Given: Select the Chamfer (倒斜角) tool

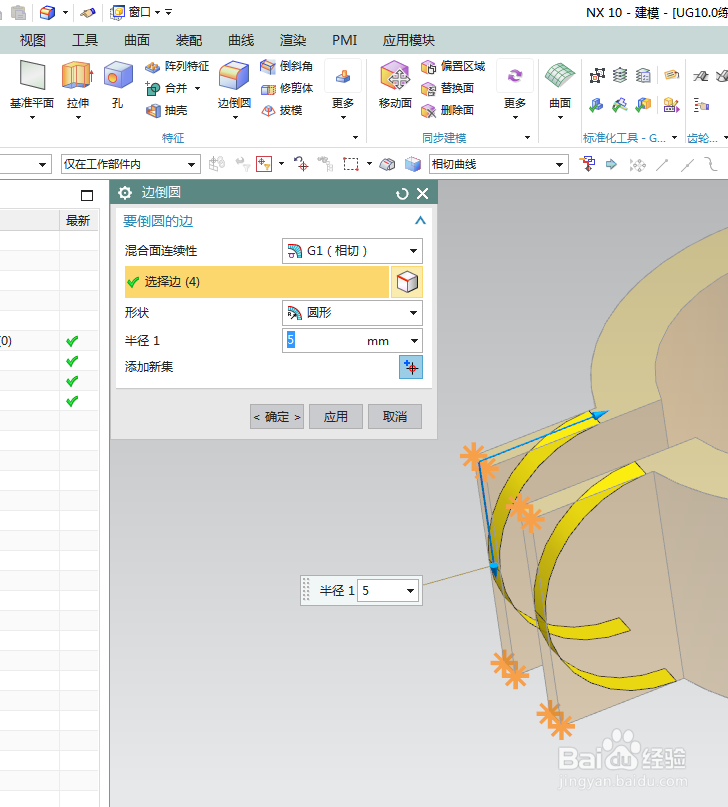Looking at the screenshot, I should [286, 66].
